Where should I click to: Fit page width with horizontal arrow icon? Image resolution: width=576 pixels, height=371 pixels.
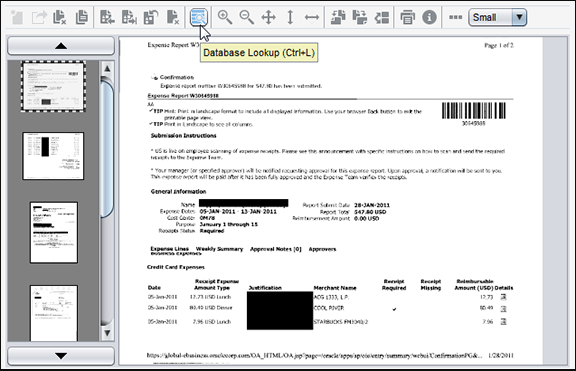click(312, 17)
